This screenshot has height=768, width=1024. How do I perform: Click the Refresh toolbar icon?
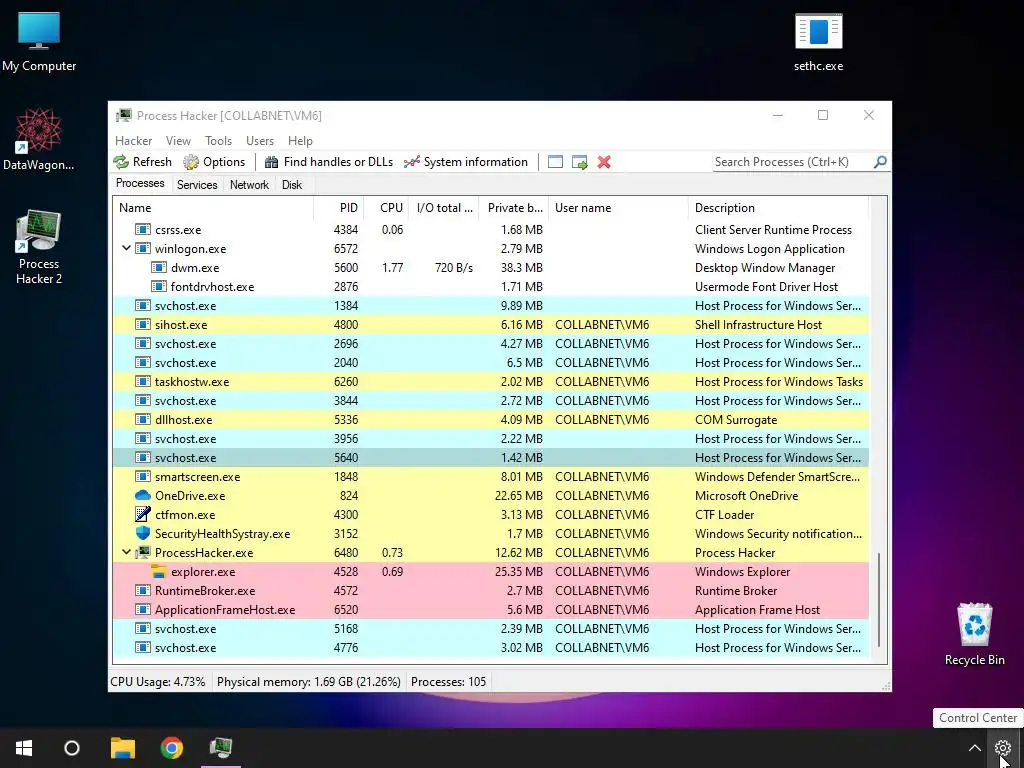click(x=121, y=162)
